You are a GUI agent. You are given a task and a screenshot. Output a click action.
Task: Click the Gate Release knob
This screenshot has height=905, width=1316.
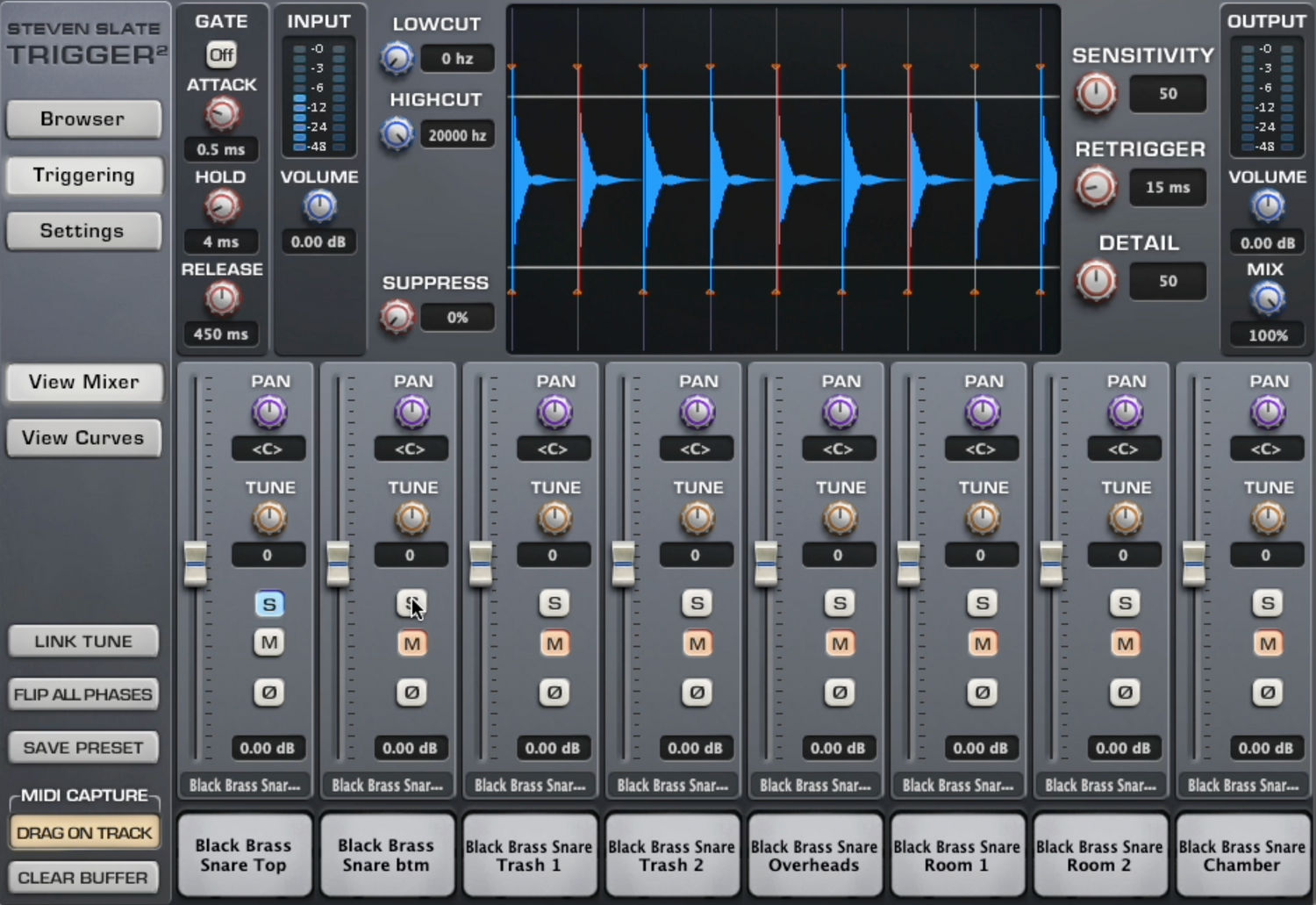point(222,299)
